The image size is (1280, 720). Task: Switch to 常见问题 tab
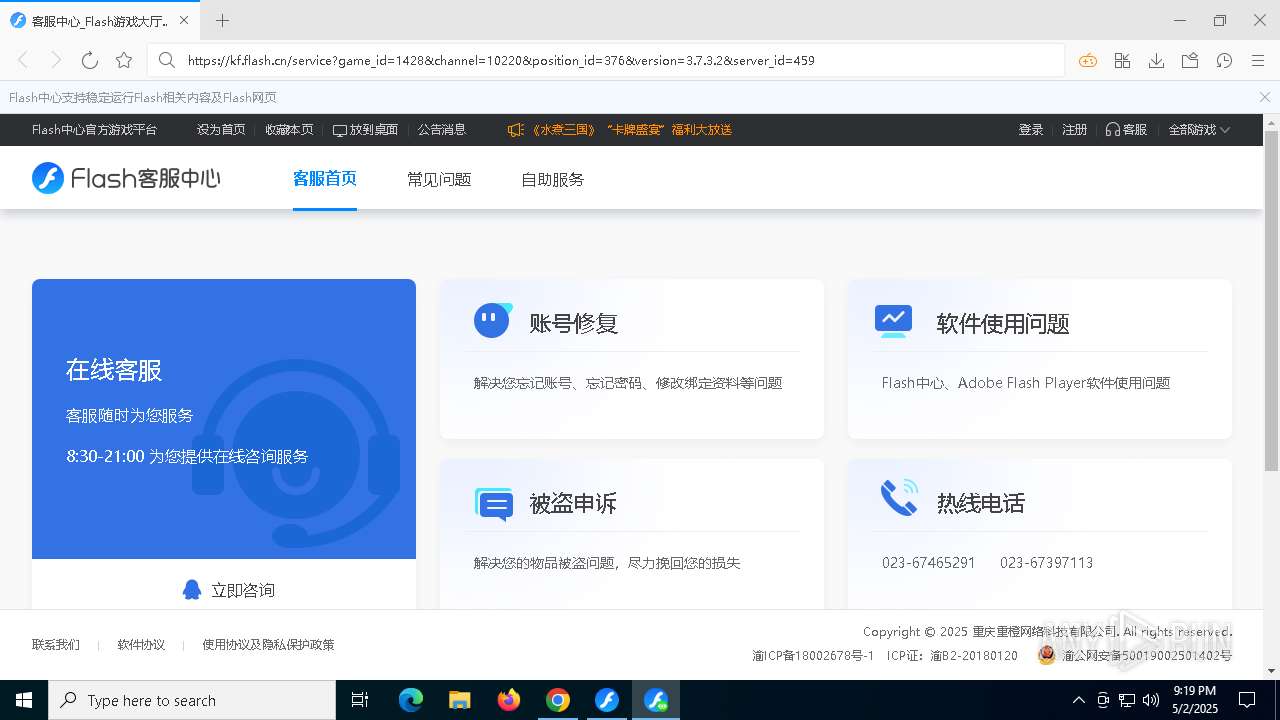(x=439, y=180)
